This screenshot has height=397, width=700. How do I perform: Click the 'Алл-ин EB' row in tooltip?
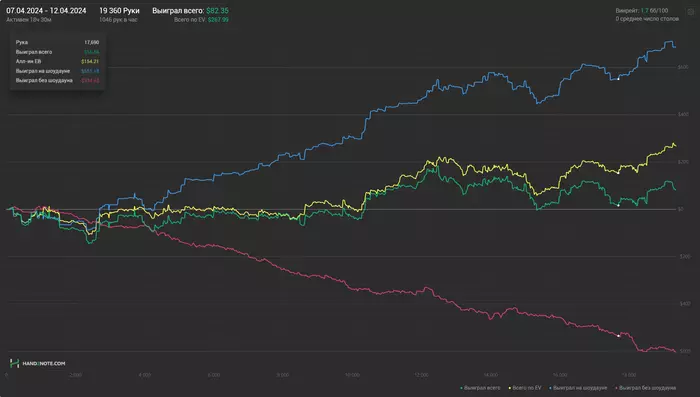click(x=57, y=62)
